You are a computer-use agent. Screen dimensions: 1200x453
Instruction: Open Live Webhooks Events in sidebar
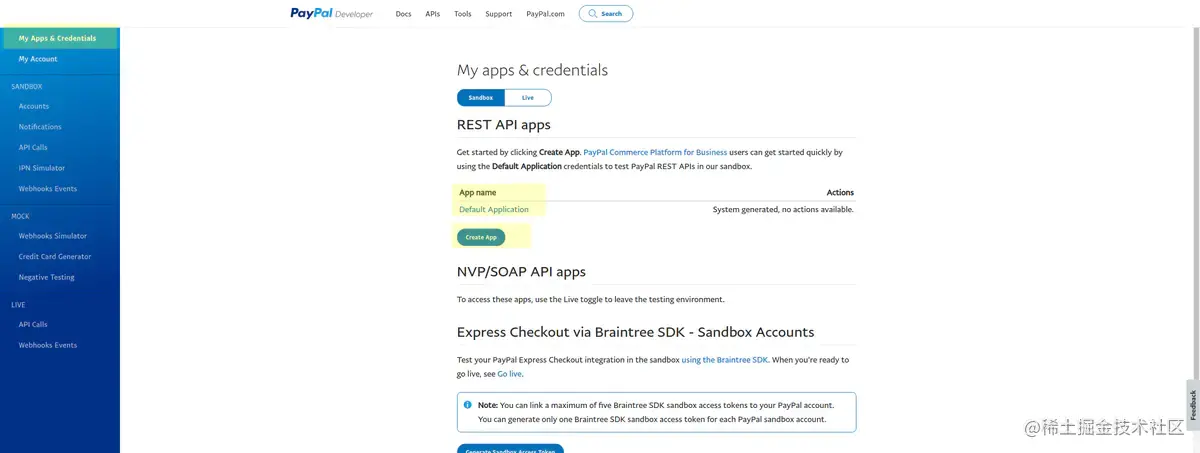[48, 345]
